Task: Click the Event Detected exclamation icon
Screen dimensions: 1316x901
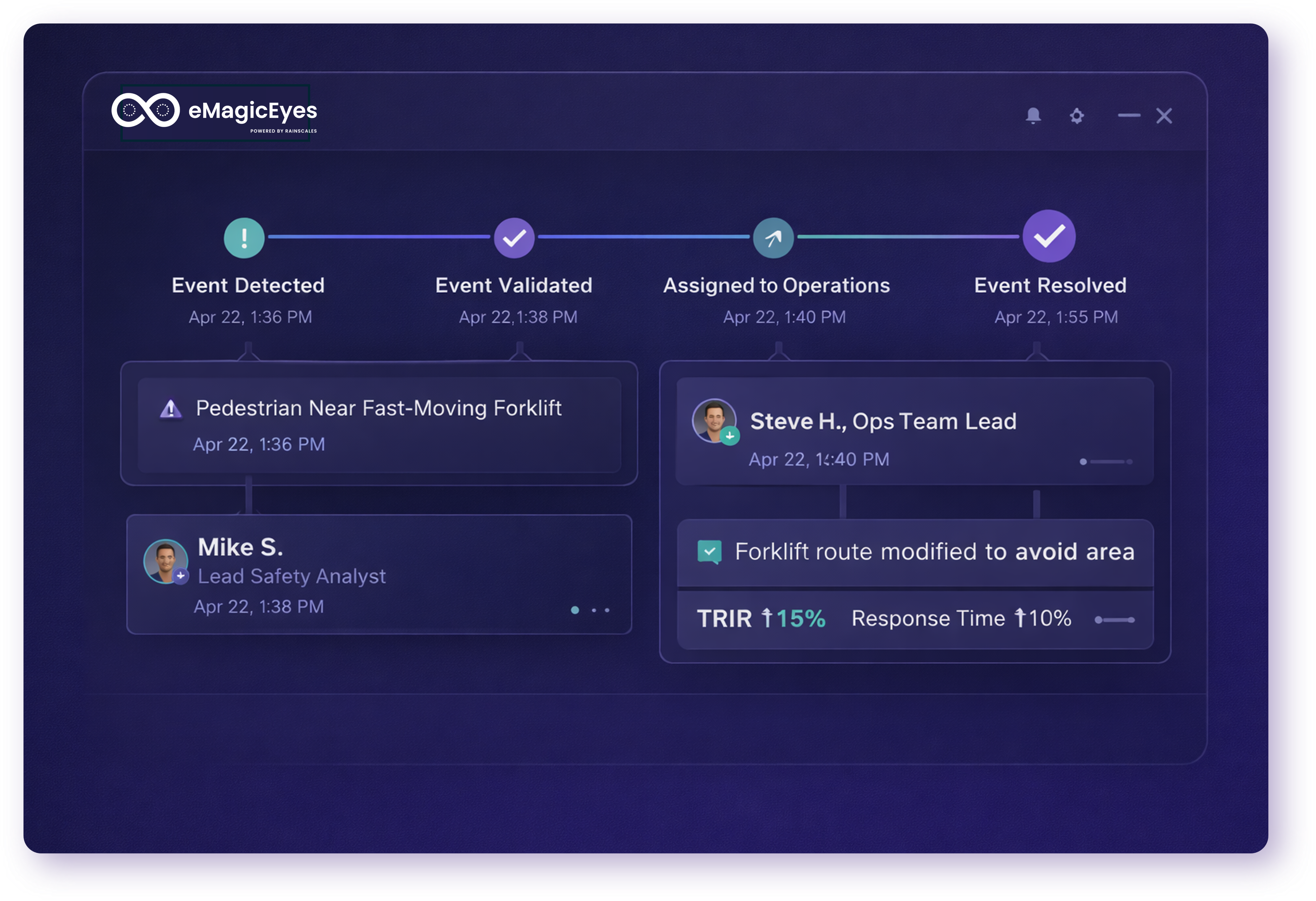Action: pyautogui.click(x=244, y=238)
